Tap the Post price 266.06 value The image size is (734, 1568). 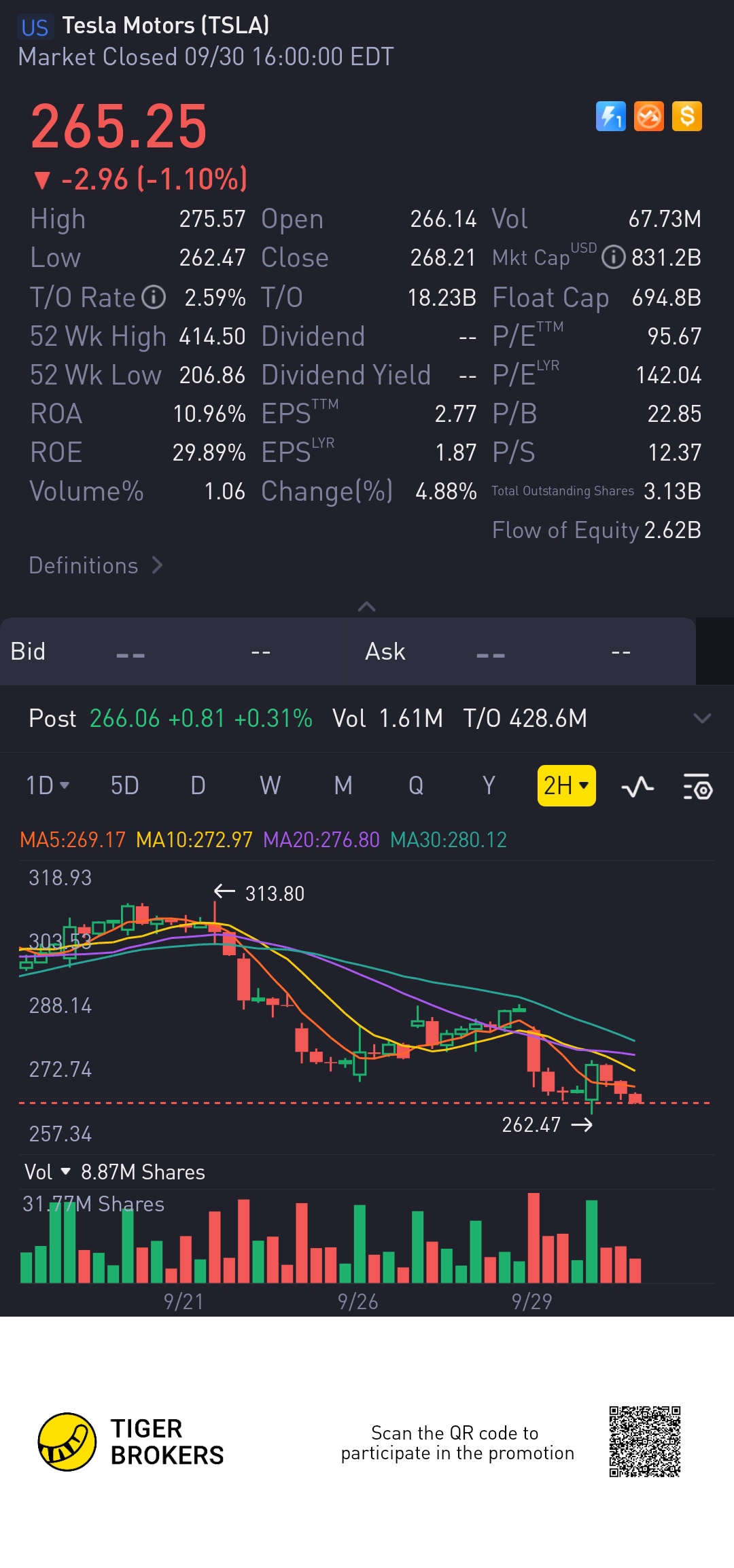click(125, 718)
